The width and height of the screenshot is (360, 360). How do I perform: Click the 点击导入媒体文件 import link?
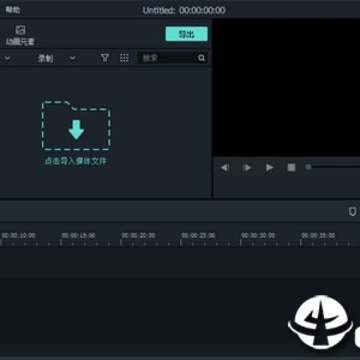click(x=76, y=161)
